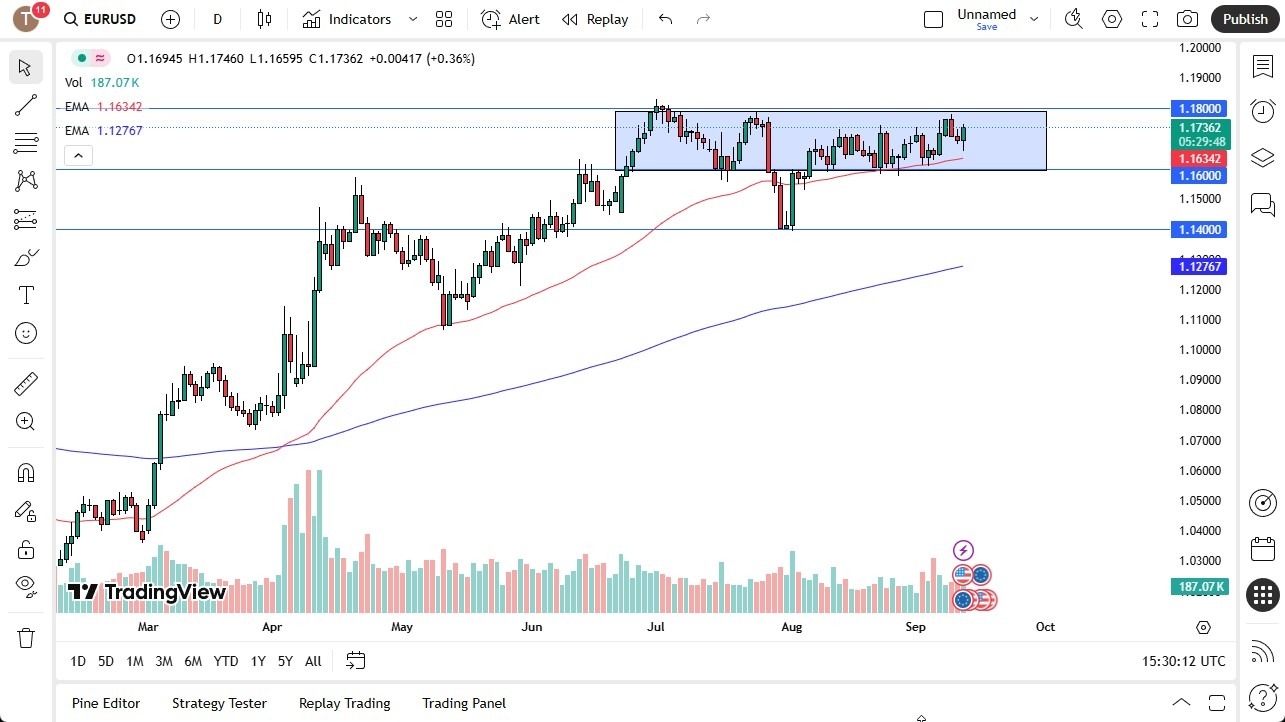Open chart settings with the gear icon
Viewport: 1285px width, 722px height.
(1111, 18)
